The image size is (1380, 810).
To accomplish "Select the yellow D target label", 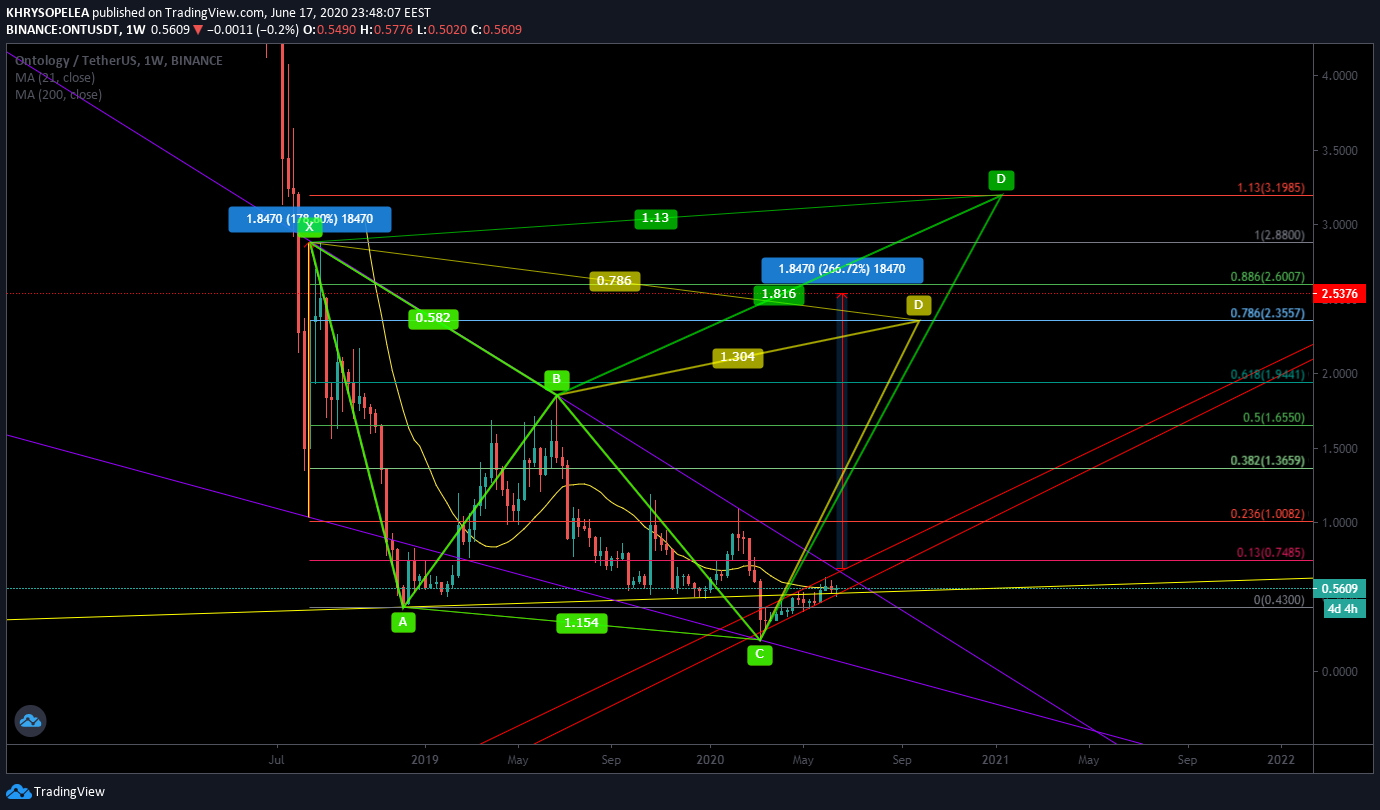I will tap(919, 304).
